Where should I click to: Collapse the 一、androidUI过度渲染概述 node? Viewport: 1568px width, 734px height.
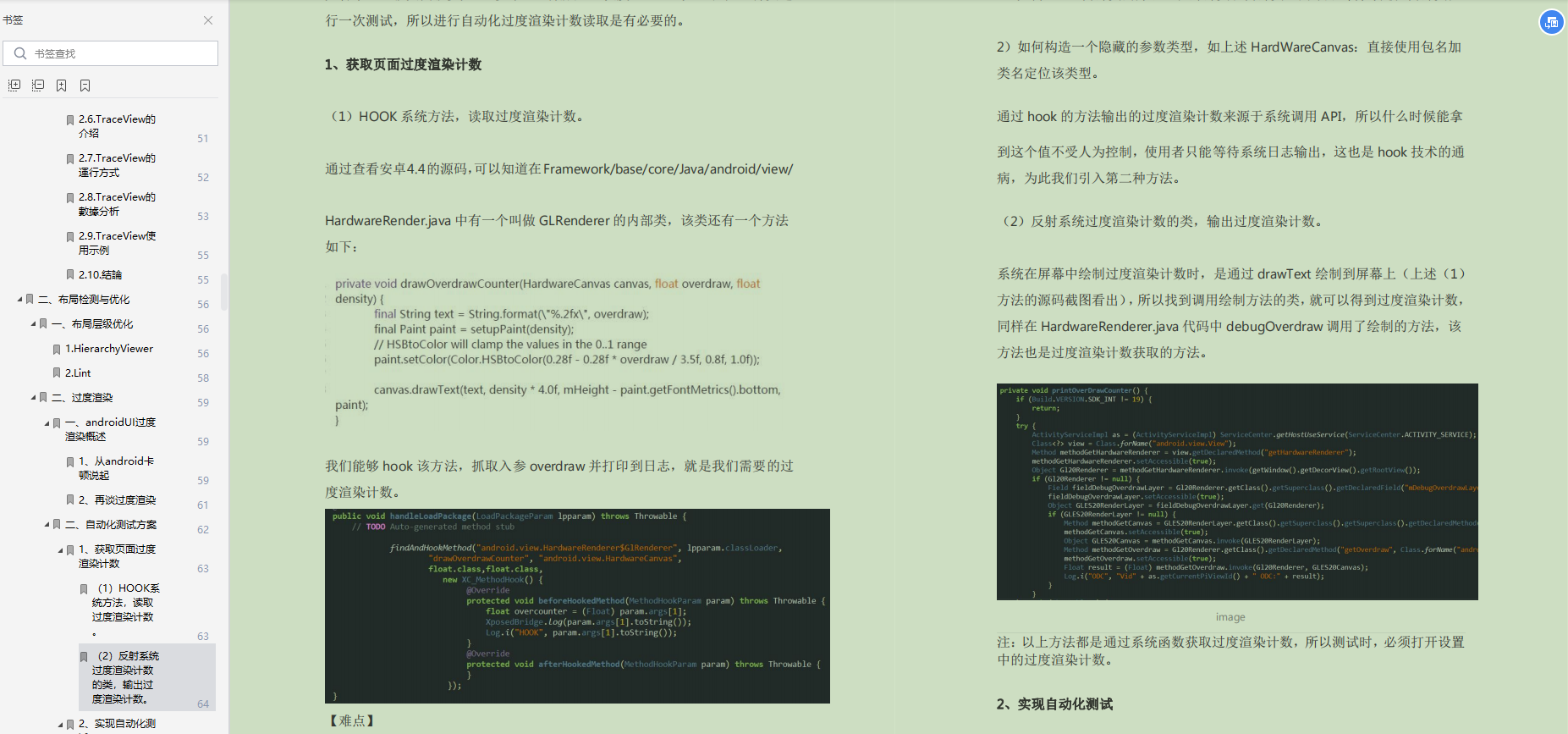click(x=47, y=422)
